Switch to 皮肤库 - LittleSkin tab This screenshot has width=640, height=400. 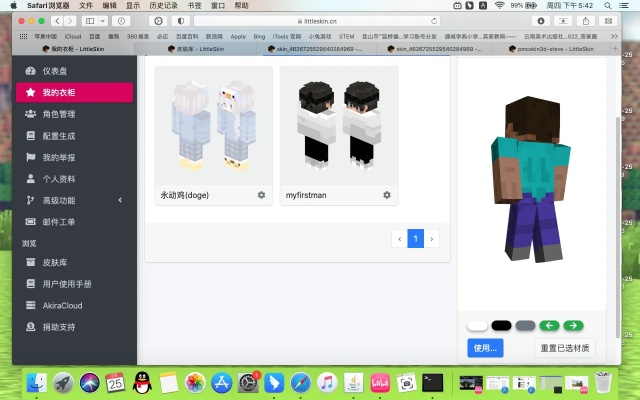point(196,49)
